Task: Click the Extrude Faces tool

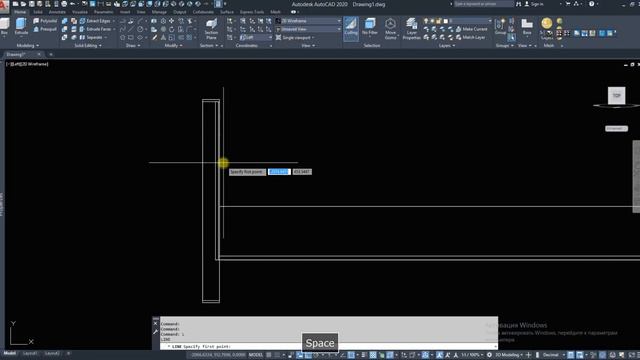Action: click(96, 29)
